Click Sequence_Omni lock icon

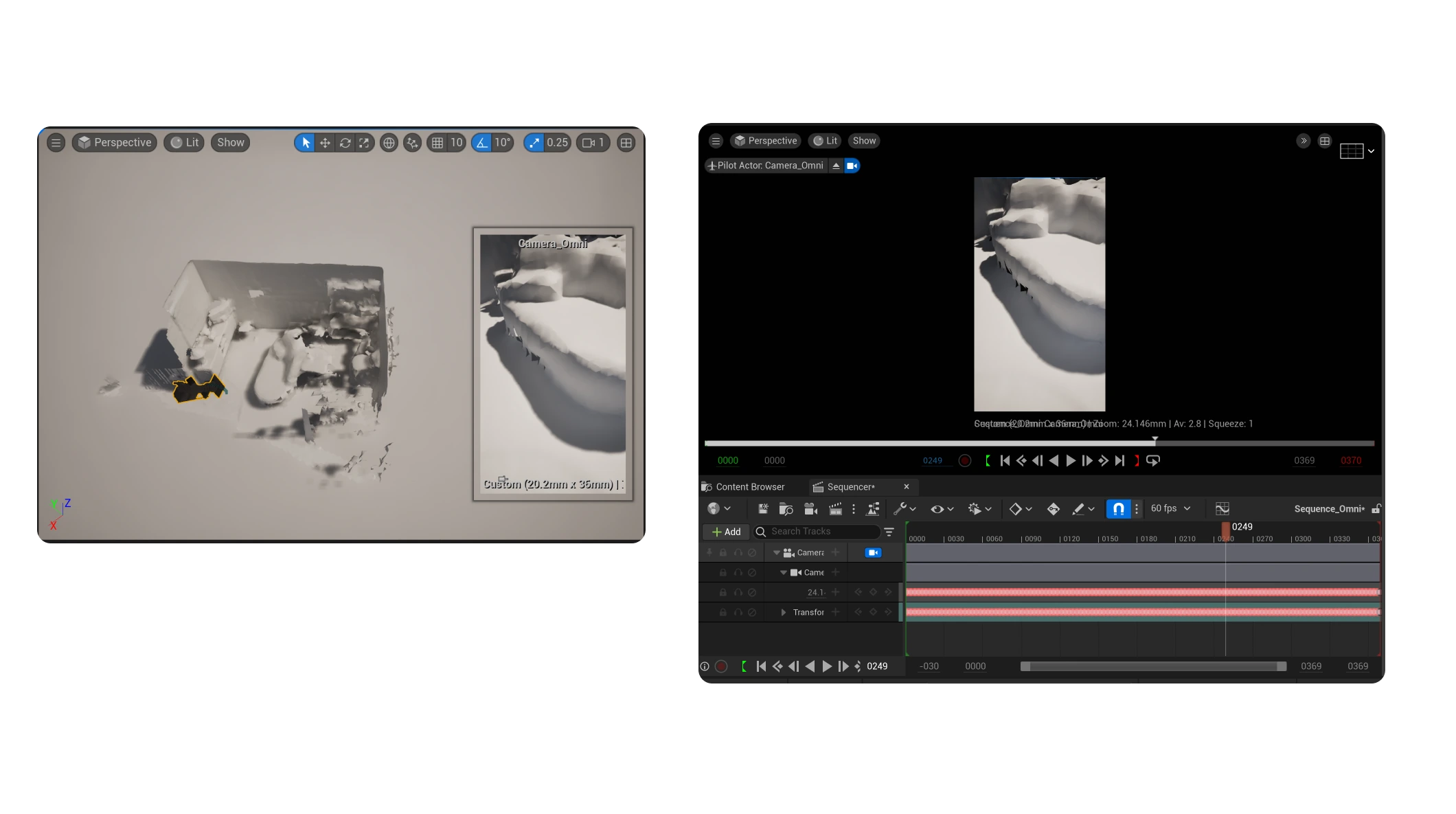click(1376, 509)
